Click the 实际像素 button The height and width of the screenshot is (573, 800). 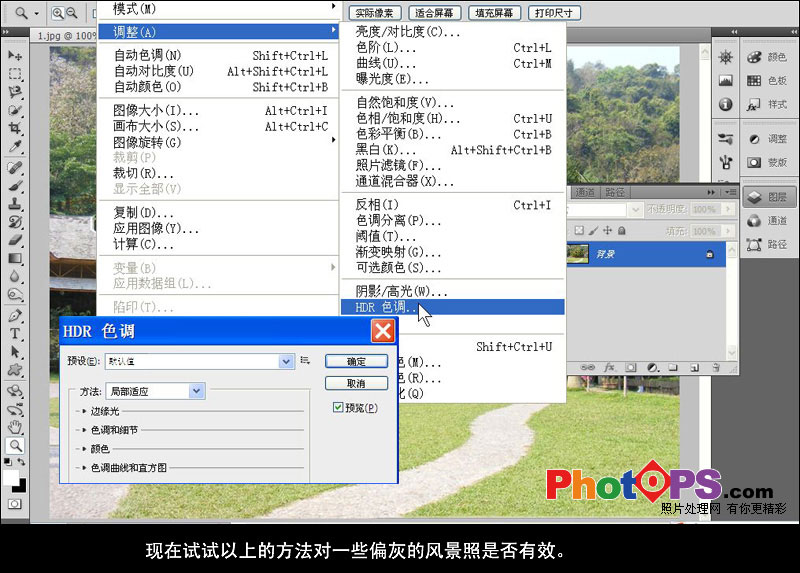(x=375, y=13)
